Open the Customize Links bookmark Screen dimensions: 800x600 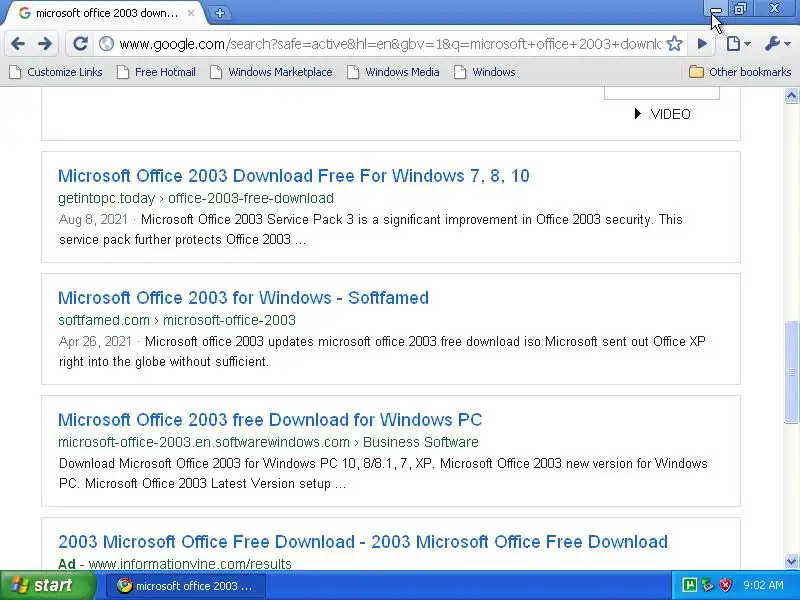coord(56,72)
